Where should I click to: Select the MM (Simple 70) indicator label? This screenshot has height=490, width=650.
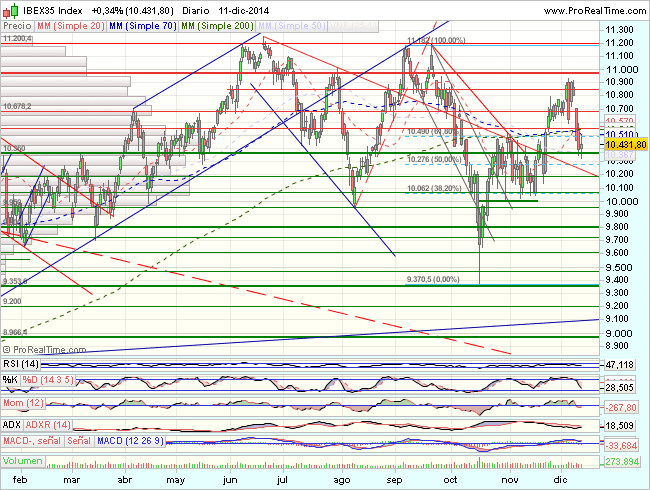tap(142, 26)
